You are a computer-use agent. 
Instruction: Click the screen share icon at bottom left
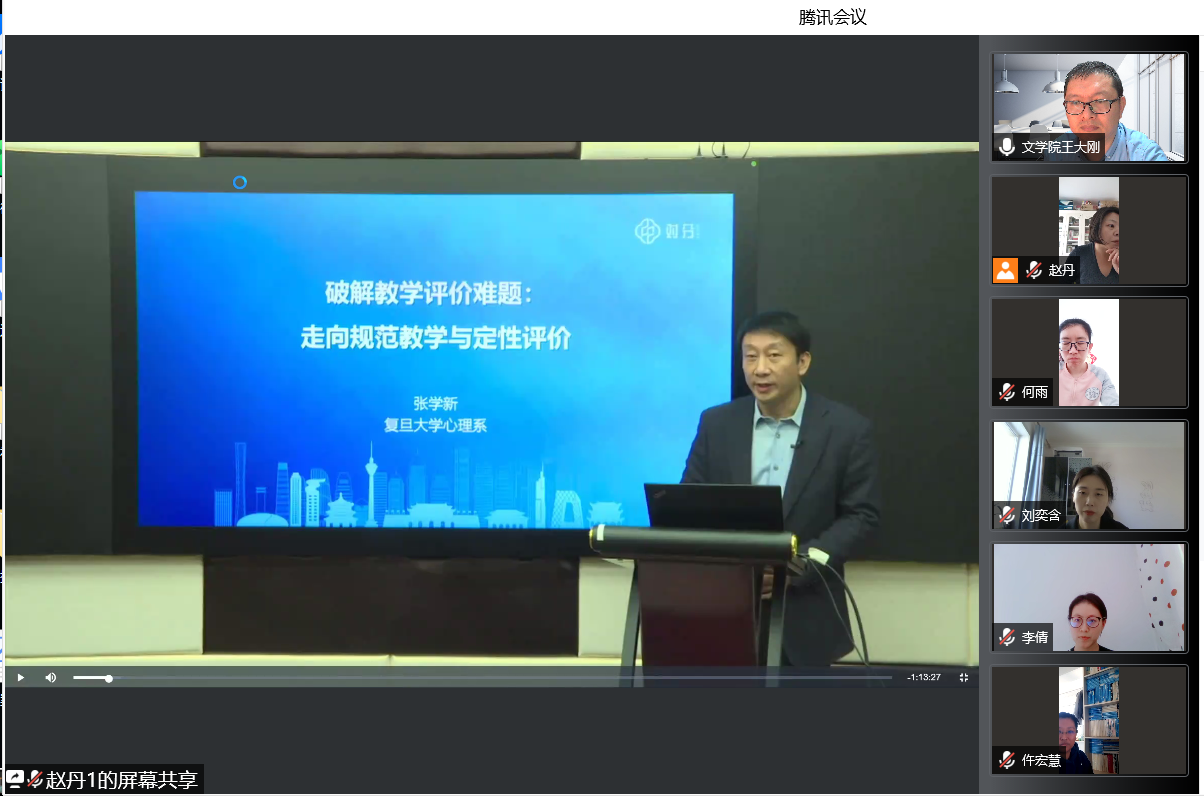pyautogui.click(x=14, y=779)
